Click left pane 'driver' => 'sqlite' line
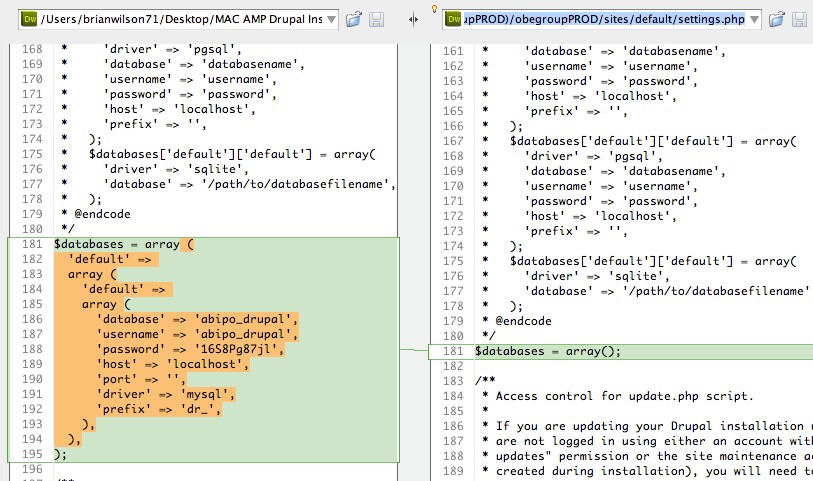This screenshot has width=813, height=481. click(176, 169)
